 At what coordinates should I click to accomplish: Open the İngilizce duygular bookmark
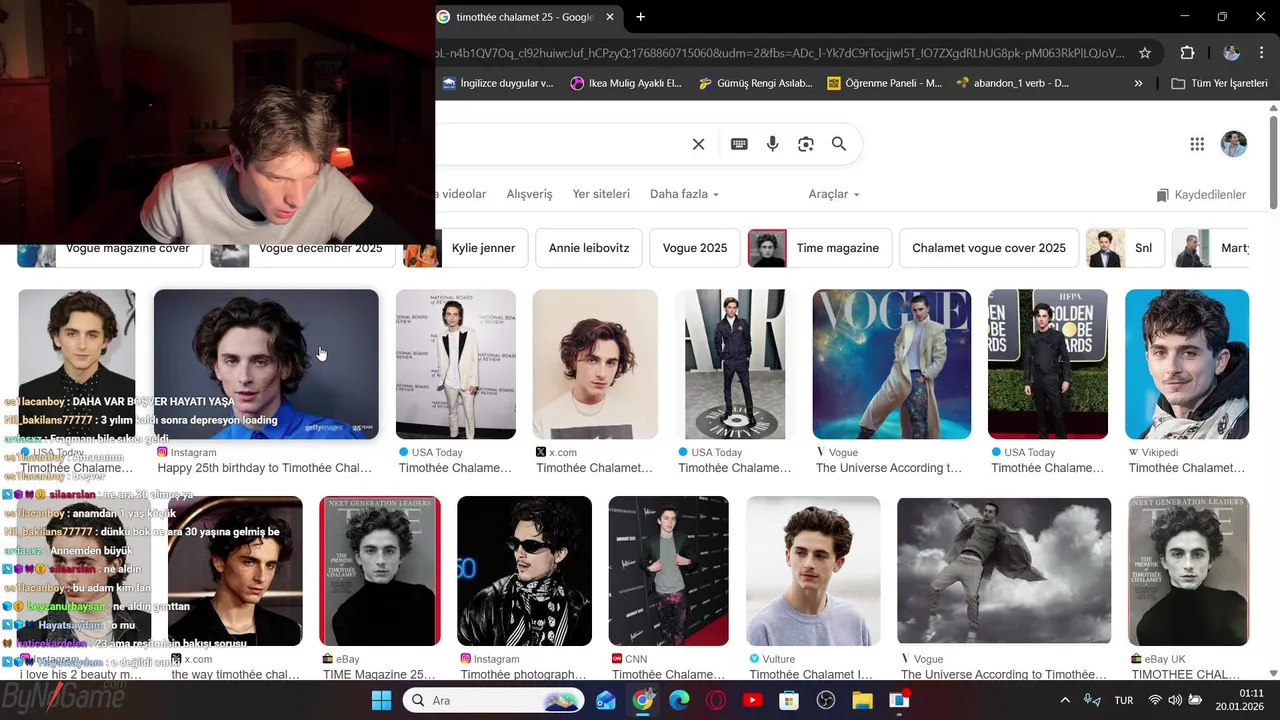498,83
